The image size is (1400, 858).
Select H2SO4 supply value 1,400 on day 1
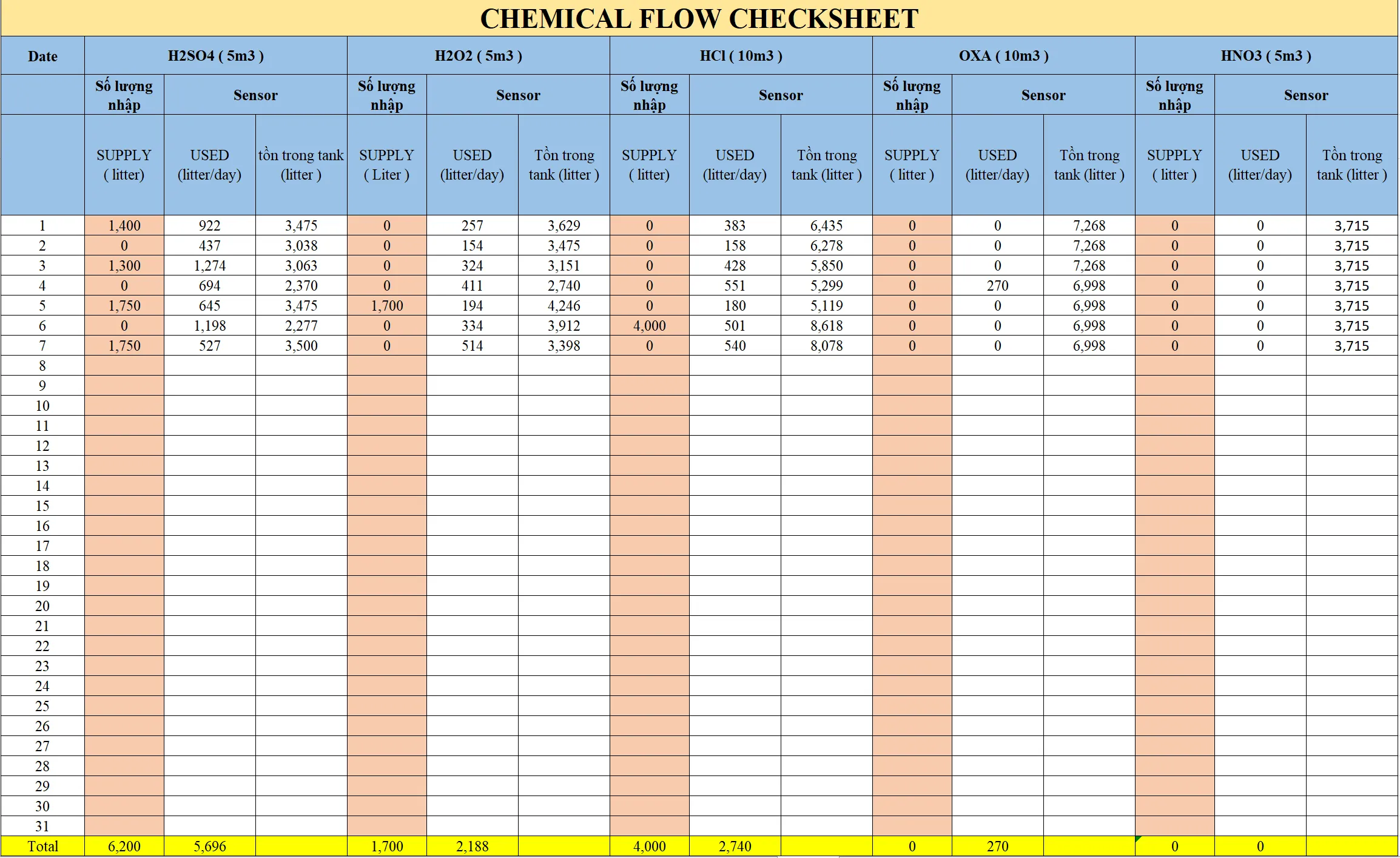(x=124, y=226)
